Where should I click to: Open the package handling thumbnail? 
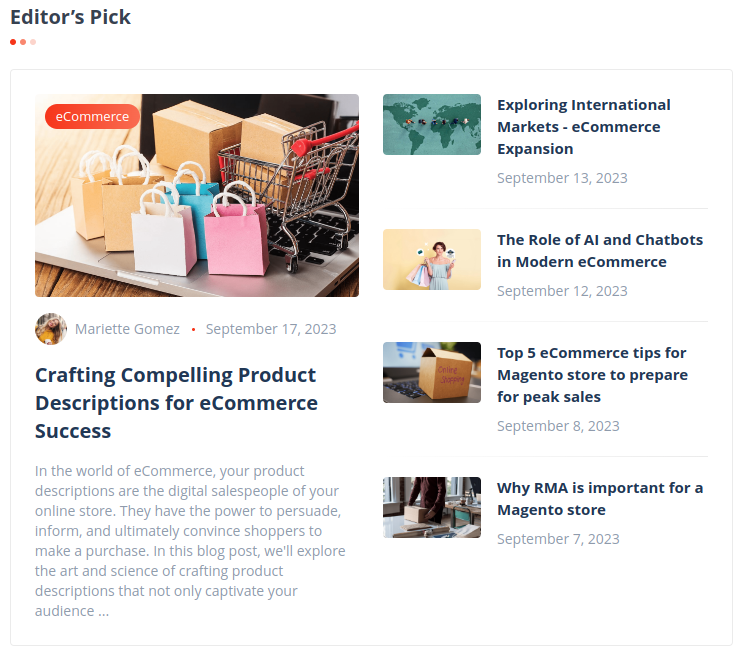(x=432, y=507)
